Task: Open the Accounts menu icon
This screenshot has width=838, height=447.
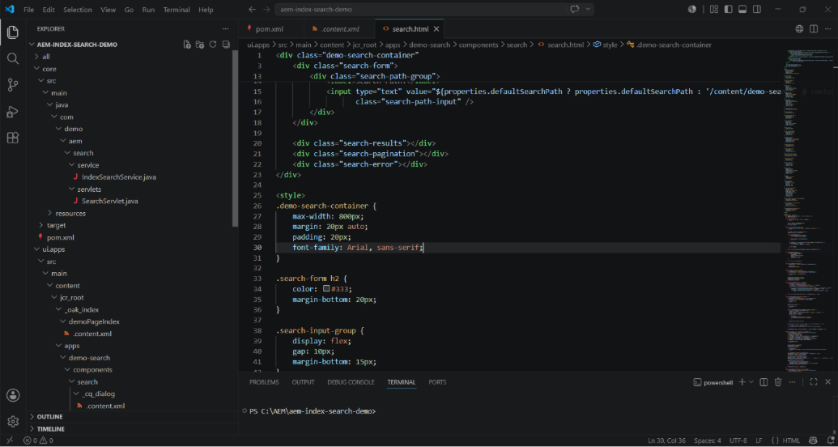Action: click(13, 395)
